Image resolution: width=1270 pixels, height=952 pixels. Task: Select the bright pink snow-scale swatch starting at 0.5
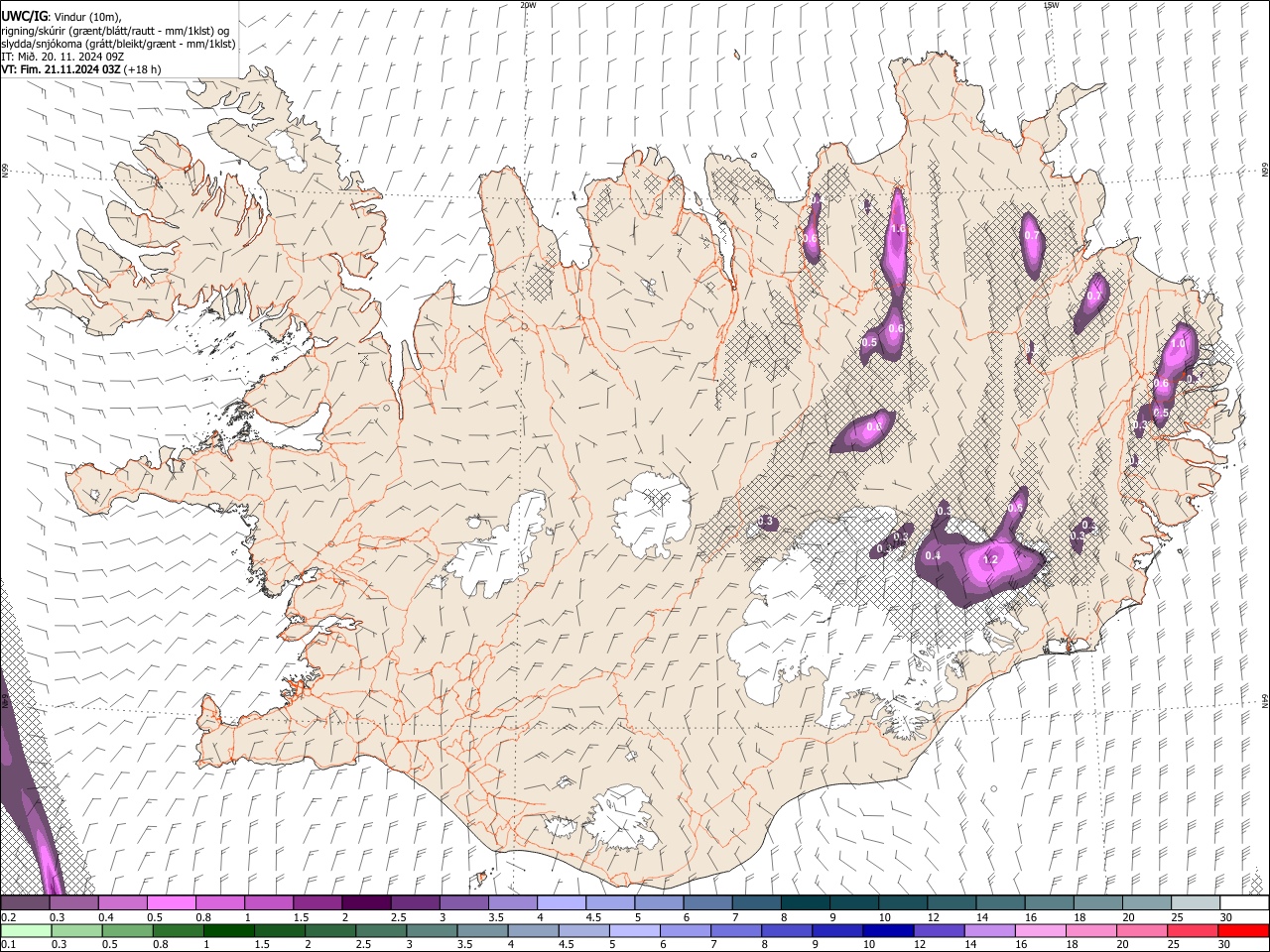(171, 903)
